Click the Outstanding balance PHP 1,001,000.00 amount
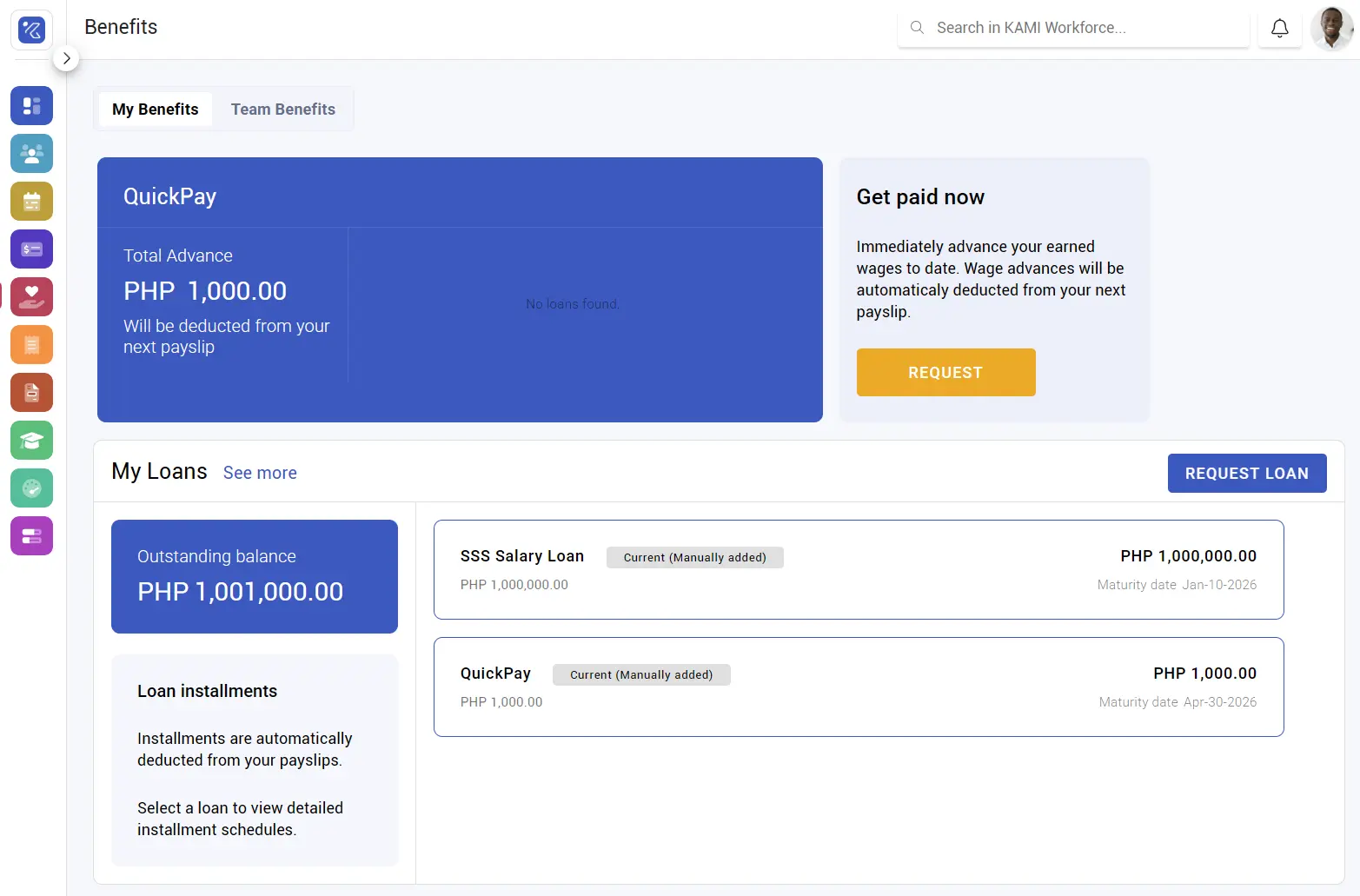 [241, 592]
